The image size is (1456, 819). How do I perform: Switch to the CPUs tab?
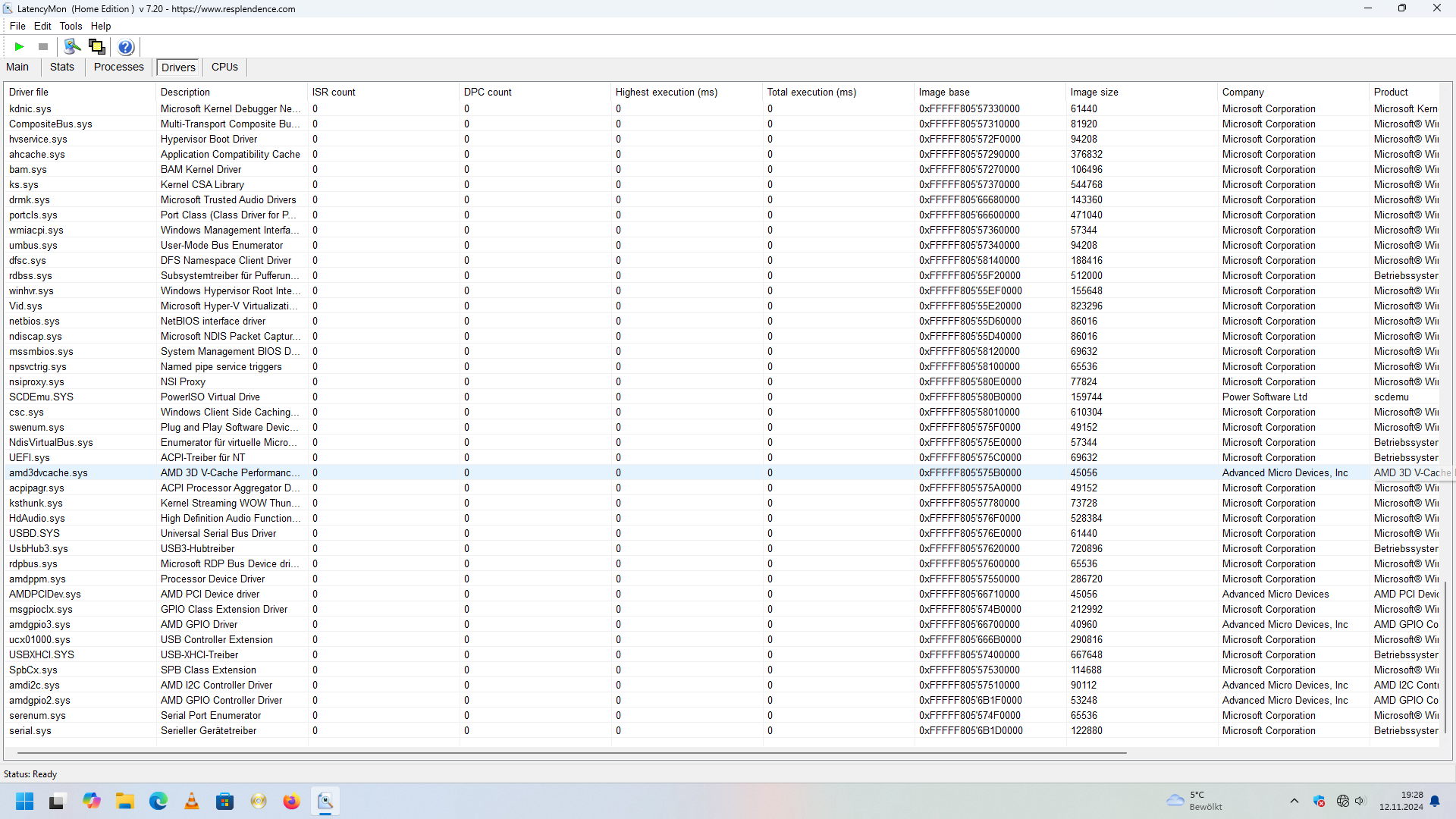pos(224,67)
